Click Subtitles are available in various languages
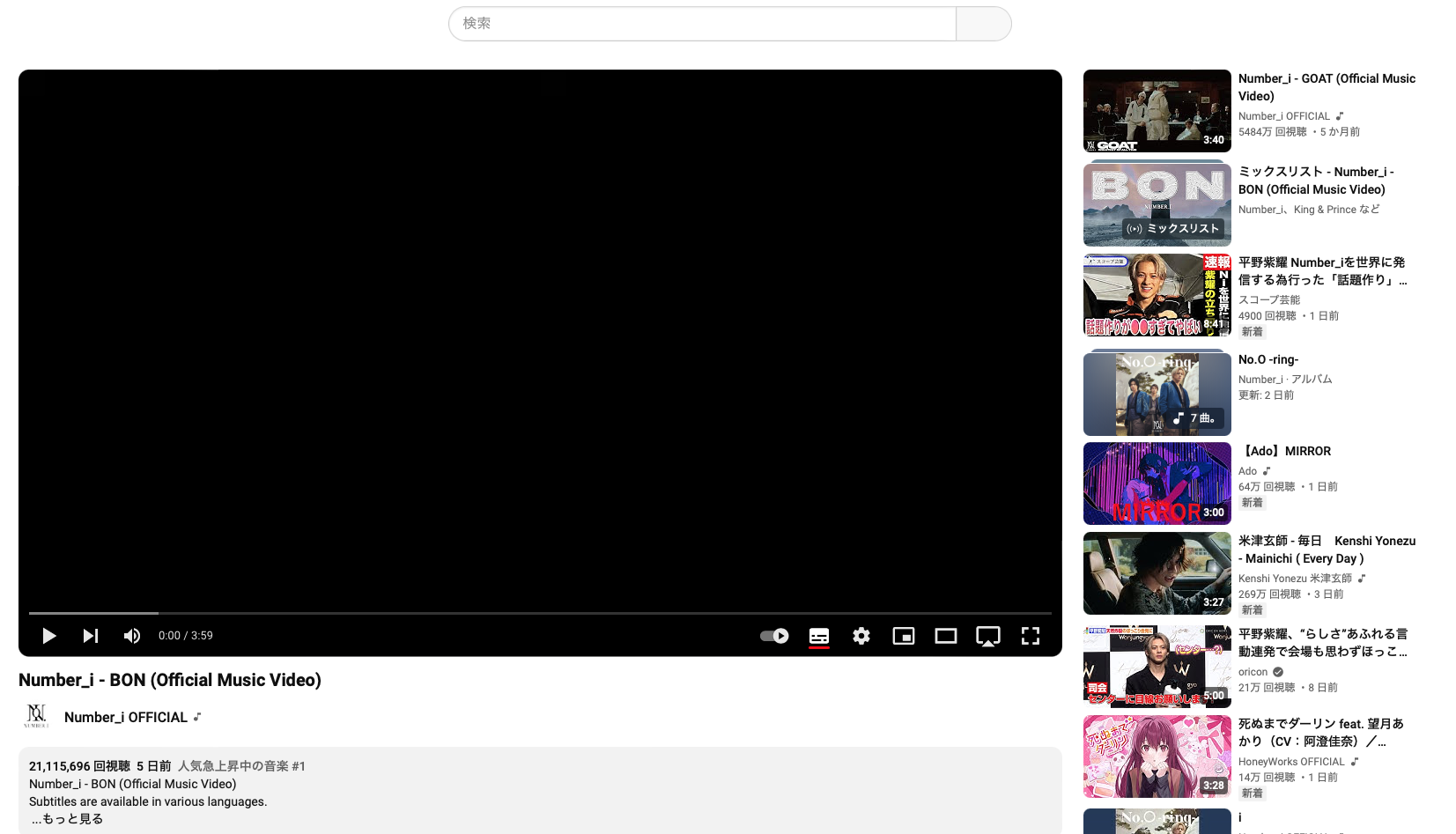 tap(148, 801)
